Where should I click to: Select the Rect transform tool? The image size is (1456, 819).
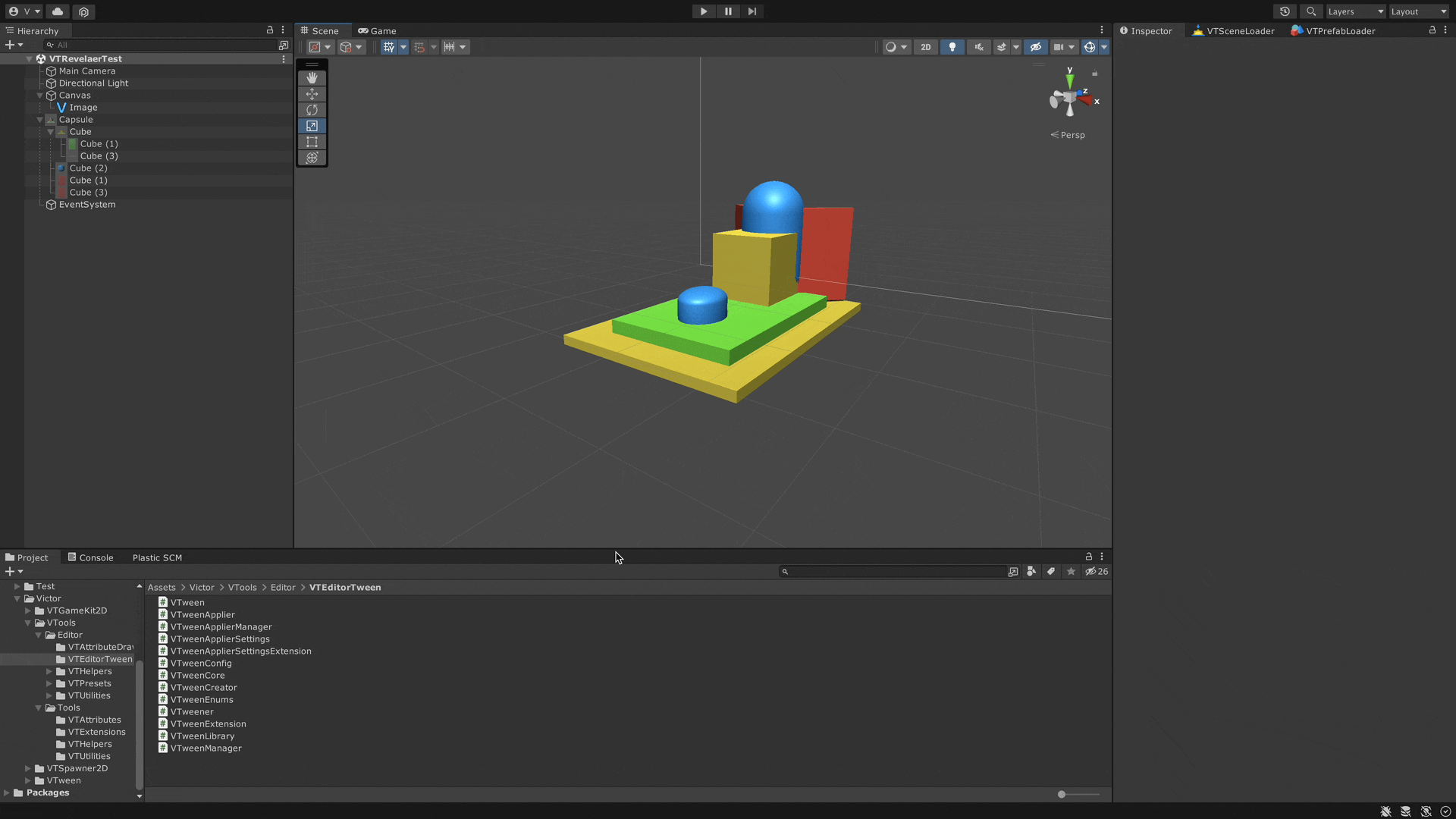pyautogui.click(x=312, y=142)
